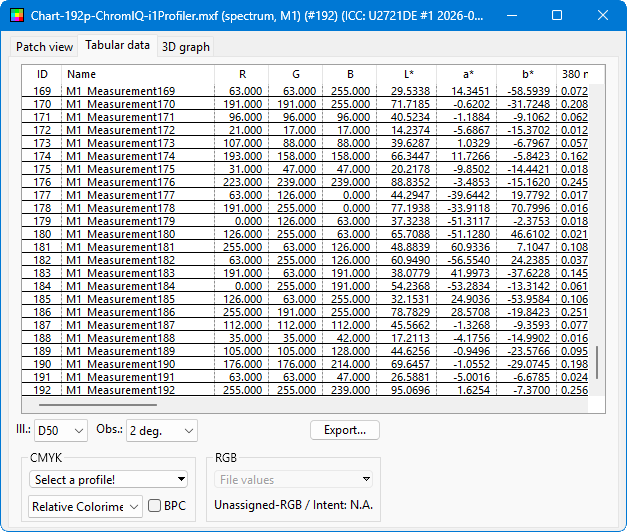Open the Ill. D50 illuminant dropdown
This screenshot has height=532, width=627.
61,430
